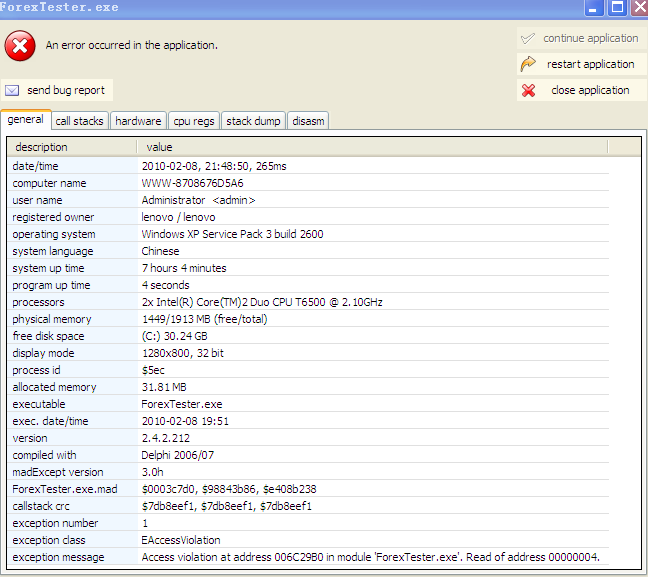Close the ForexTester.exe error window

(639, 7)
